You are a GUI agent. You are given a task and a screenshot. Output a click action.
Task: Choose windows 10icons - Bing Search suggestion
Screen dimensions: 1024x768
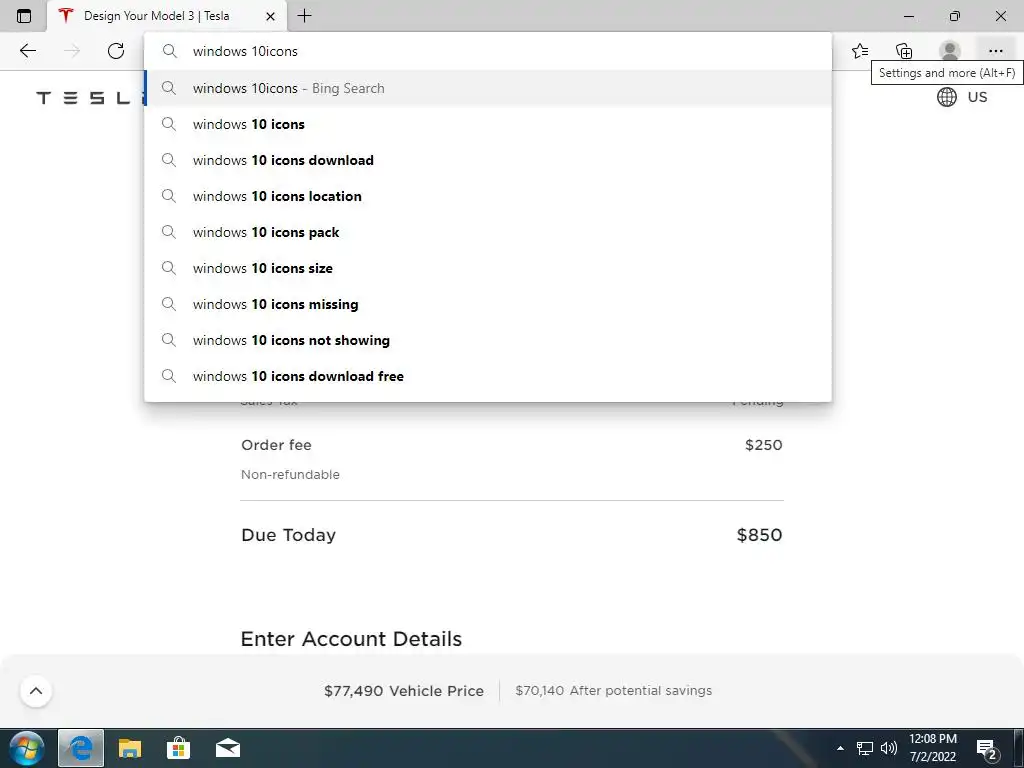pyautogui.click(x=488, y=88)
